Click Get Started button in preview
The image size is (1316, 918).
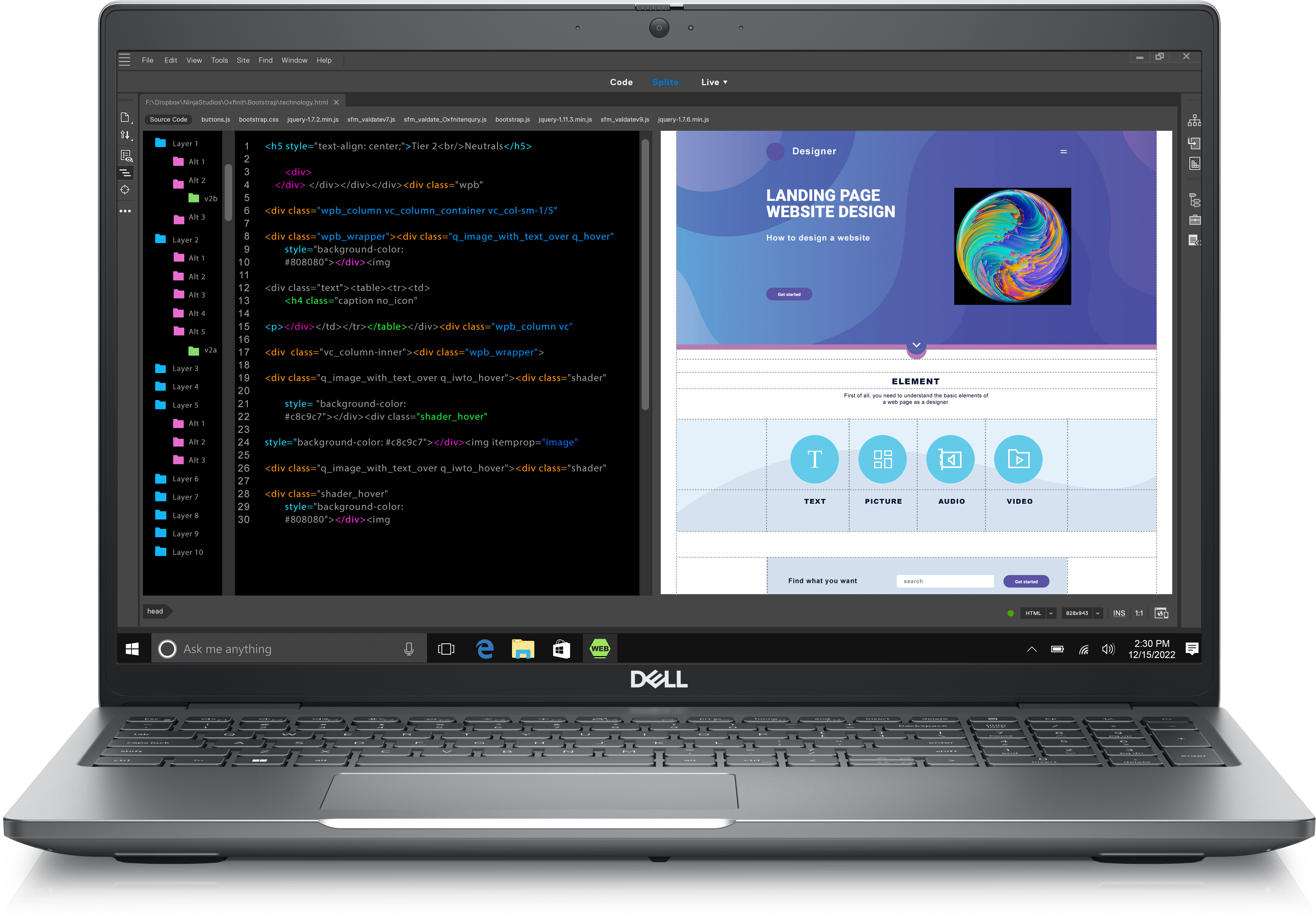pos(791,296)
